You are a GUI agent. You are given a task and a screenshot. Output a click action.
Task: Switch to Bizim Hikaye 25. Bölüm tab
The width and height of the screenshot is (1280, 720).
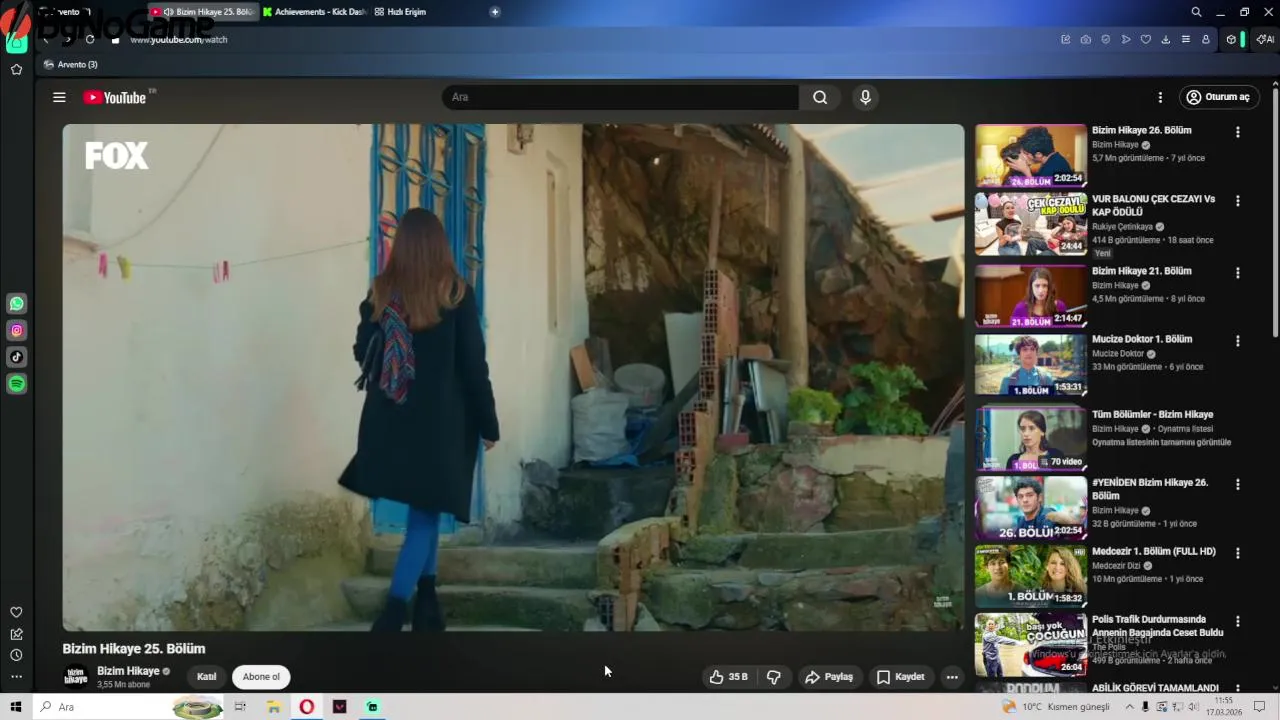203,12
